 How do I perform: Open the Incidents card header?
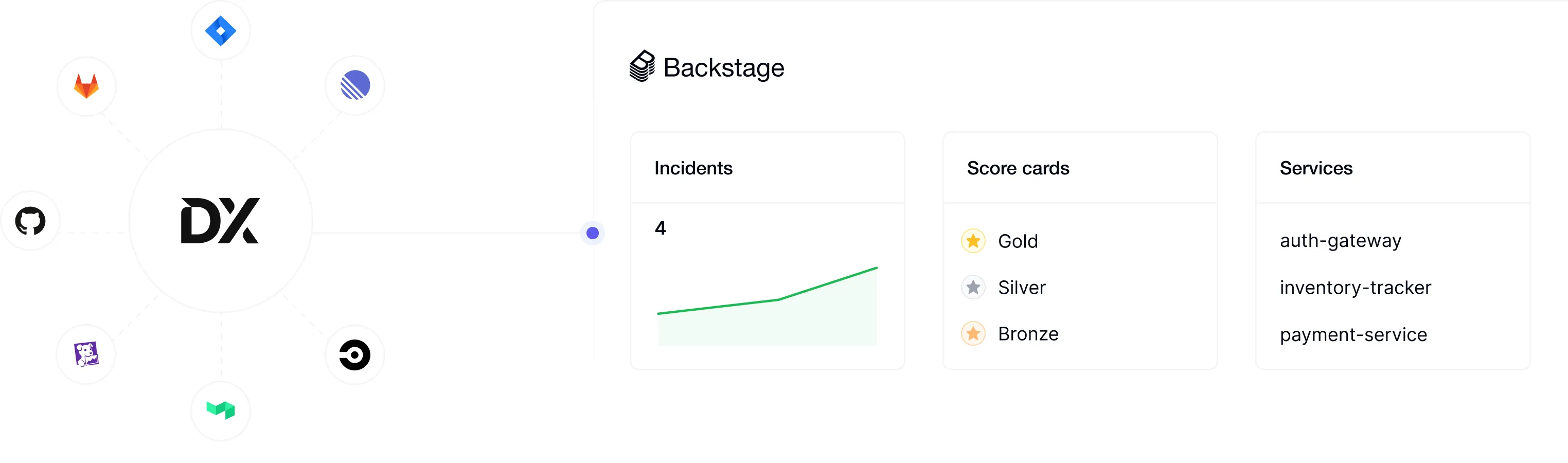click(x=768, y=168)
